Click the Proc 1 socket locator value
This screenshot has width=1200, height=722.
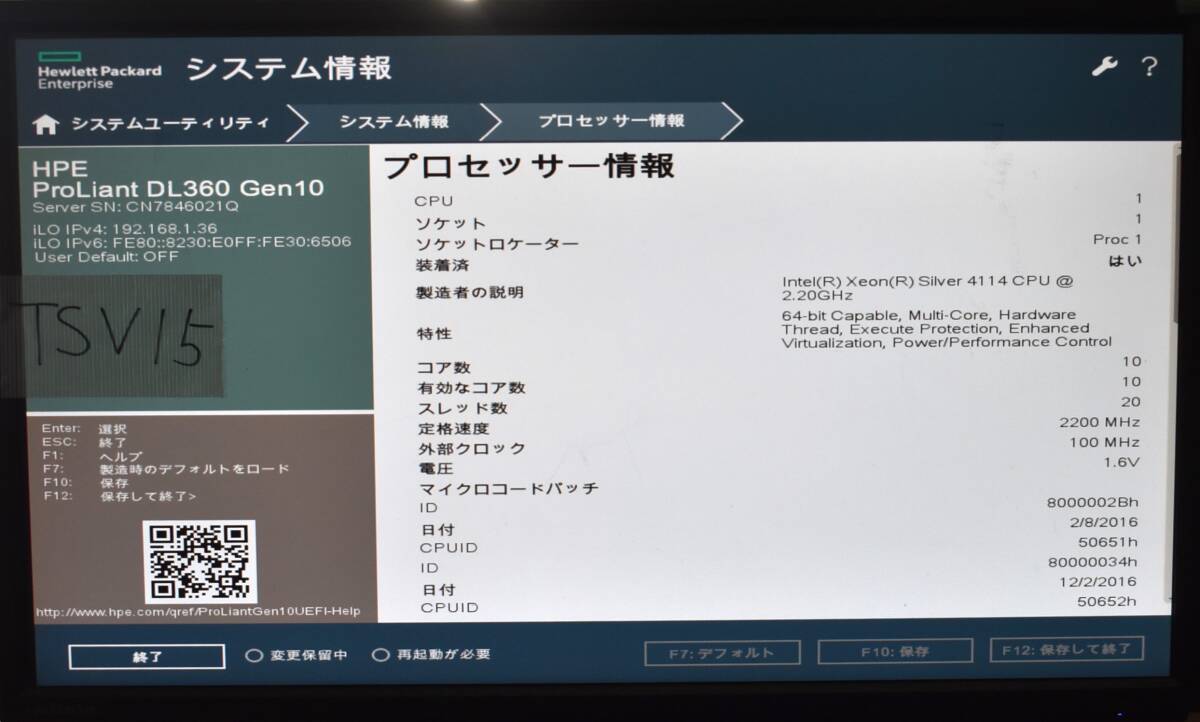click(x=1117, y=239)
